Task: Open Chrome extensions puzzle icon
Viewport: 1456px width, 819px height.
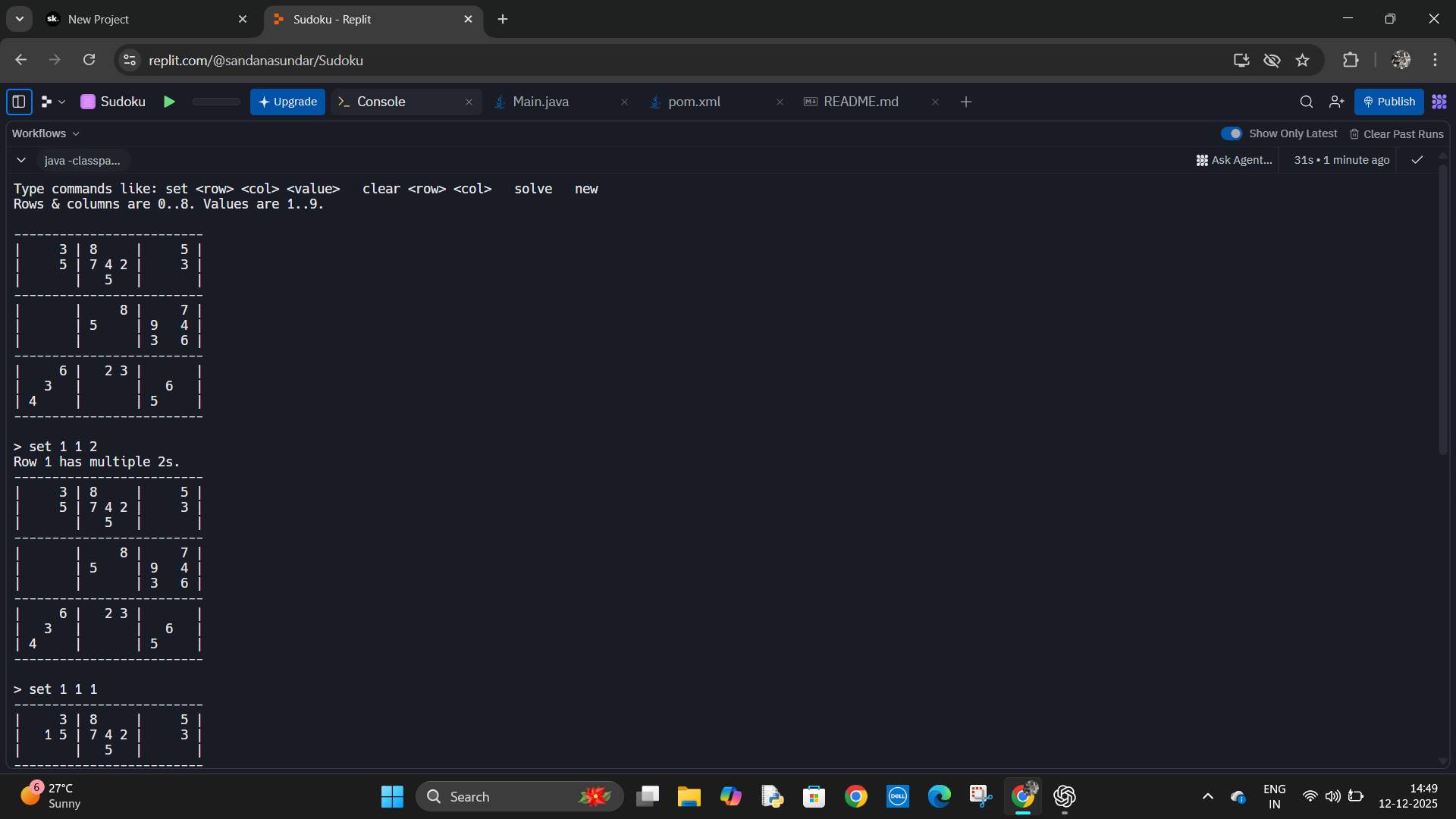Action: (x=1351, y=60)
